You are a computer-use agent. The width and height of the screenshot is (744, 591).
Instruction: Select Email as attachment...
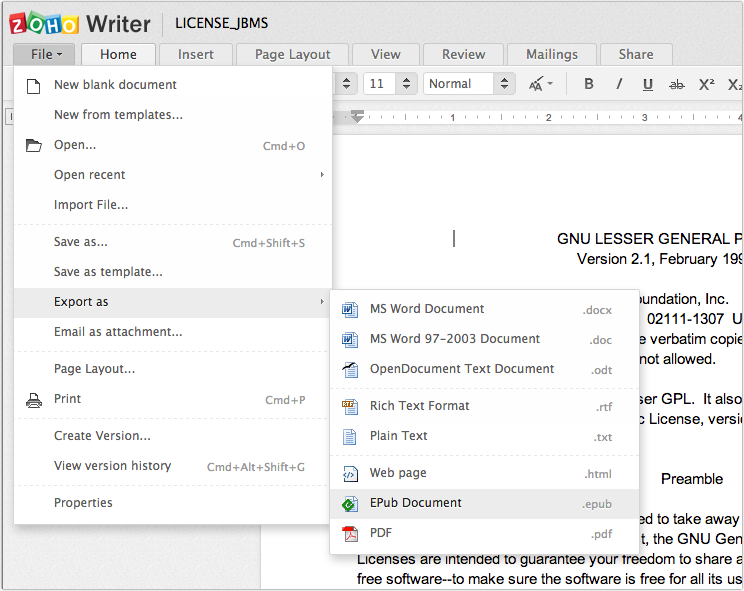173,332
